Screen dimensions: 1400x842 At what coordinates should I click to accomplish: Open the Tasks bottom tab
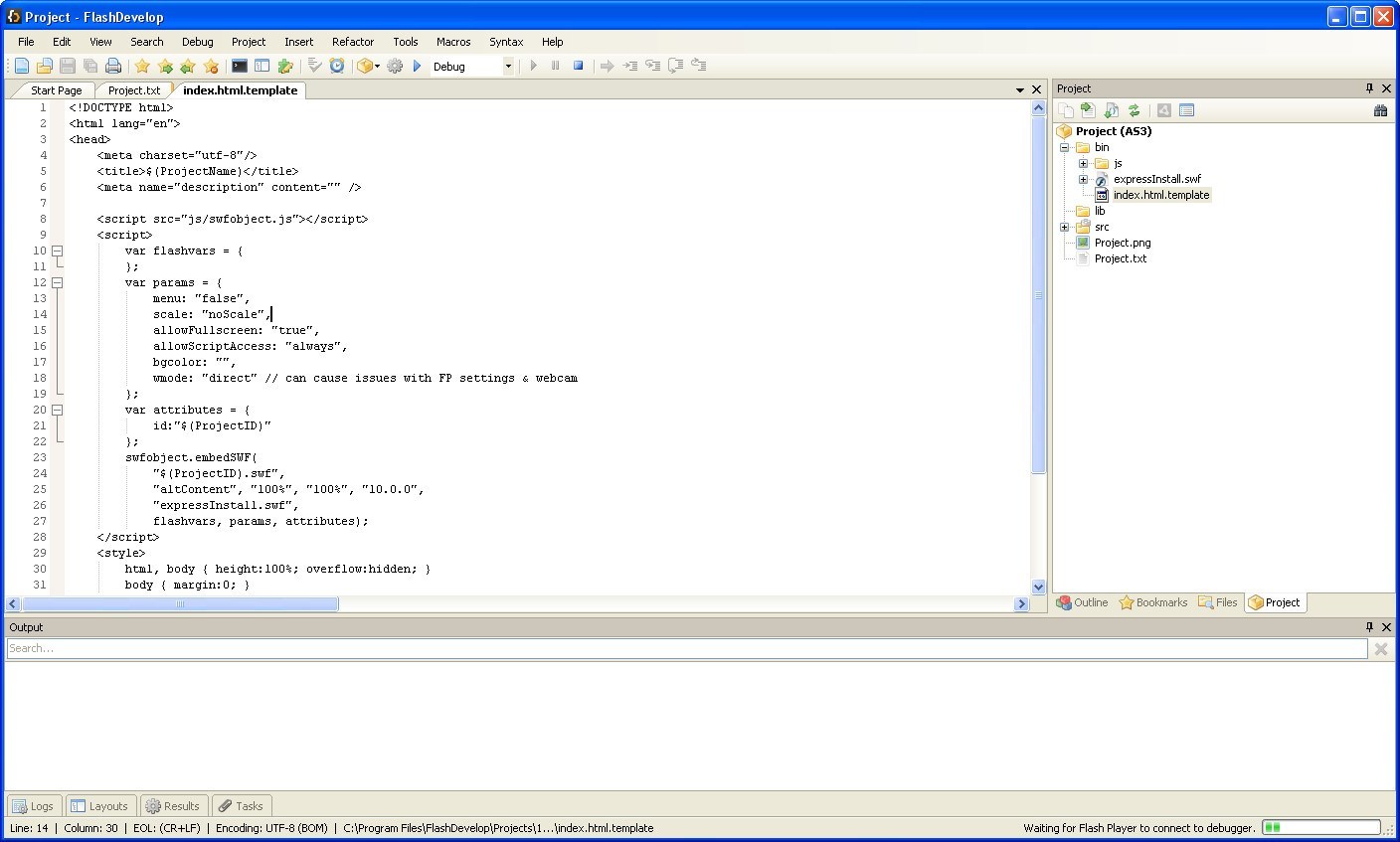pyautogui.click(x=241, y=806)
